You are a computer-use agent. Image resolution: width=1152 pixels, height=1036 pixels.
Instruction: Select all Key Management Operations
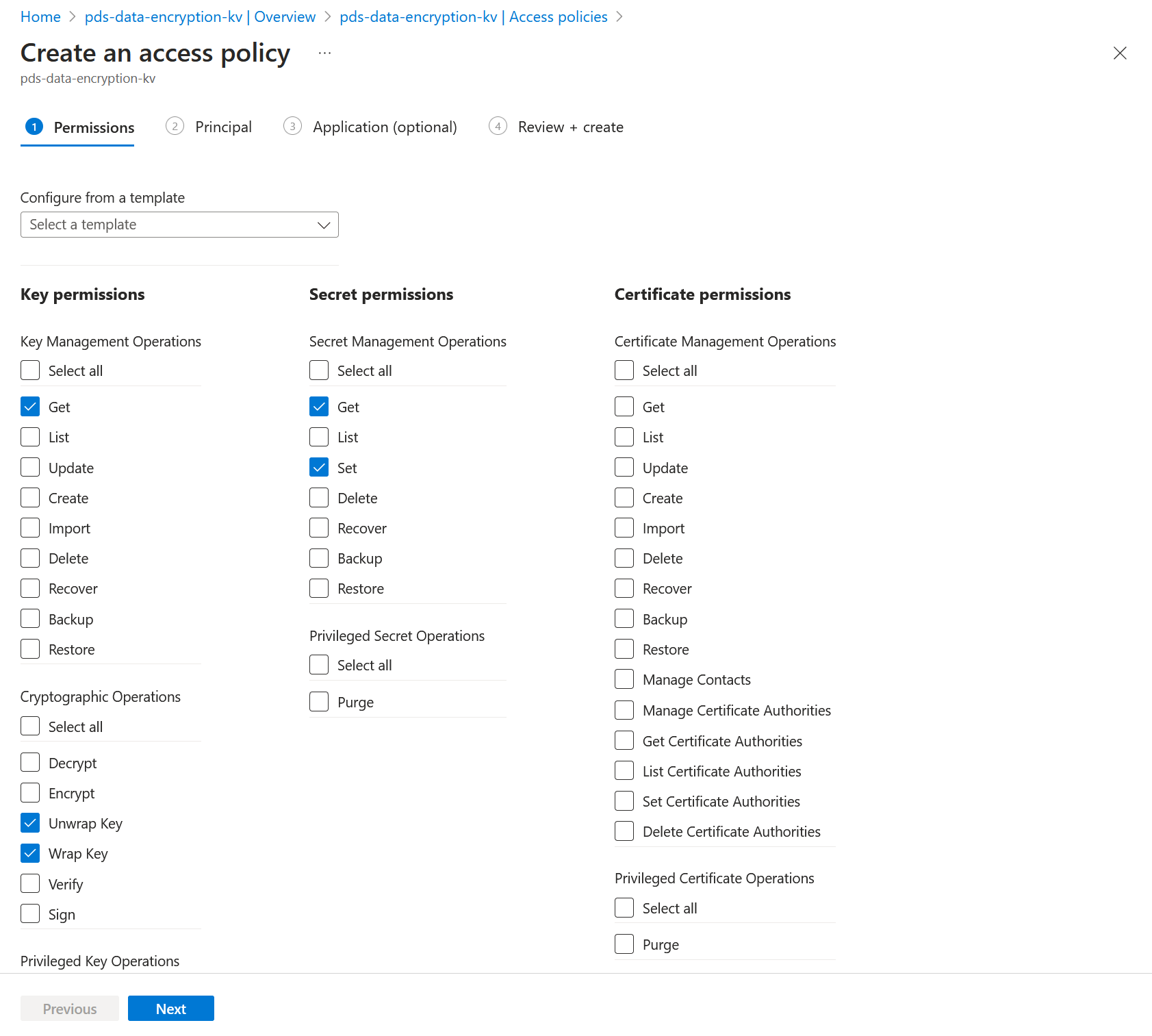(29, 370)
